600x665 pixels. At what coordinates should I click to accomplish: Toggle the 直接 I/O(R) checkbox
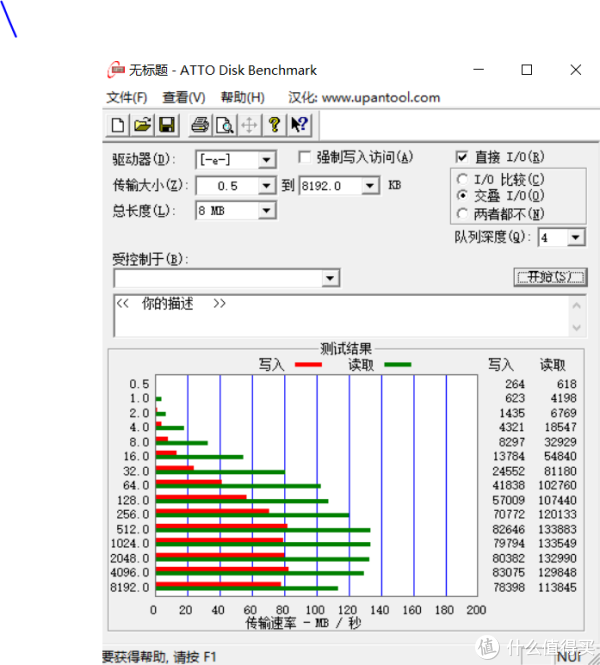[x=462, y=157]
